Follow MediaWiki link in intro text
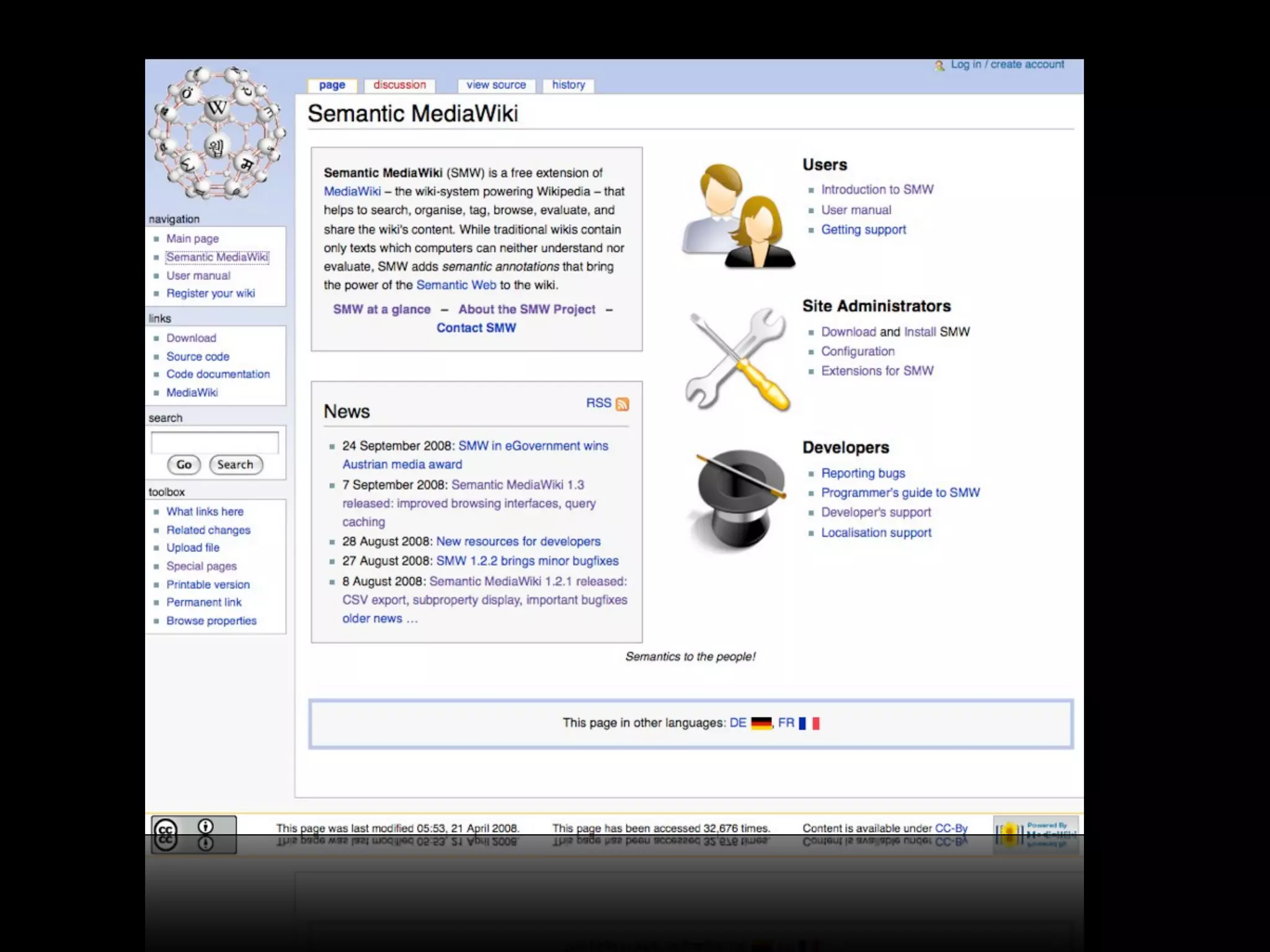Image resolution: width=1270 pixels, height=952 pixels. coord(352,192)
